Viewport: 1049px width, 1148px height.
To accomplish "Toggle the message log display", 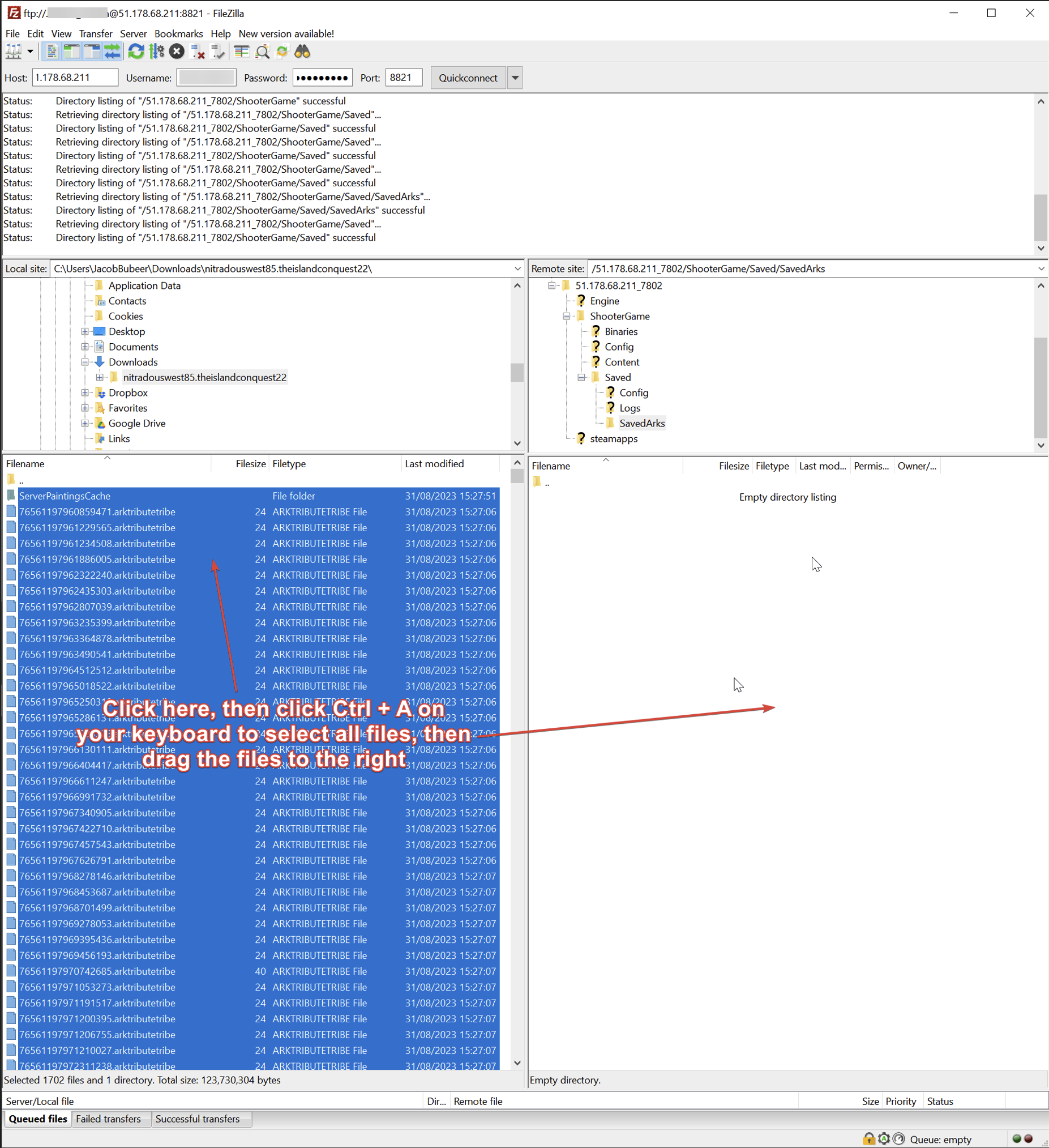I will coord(52,52).
